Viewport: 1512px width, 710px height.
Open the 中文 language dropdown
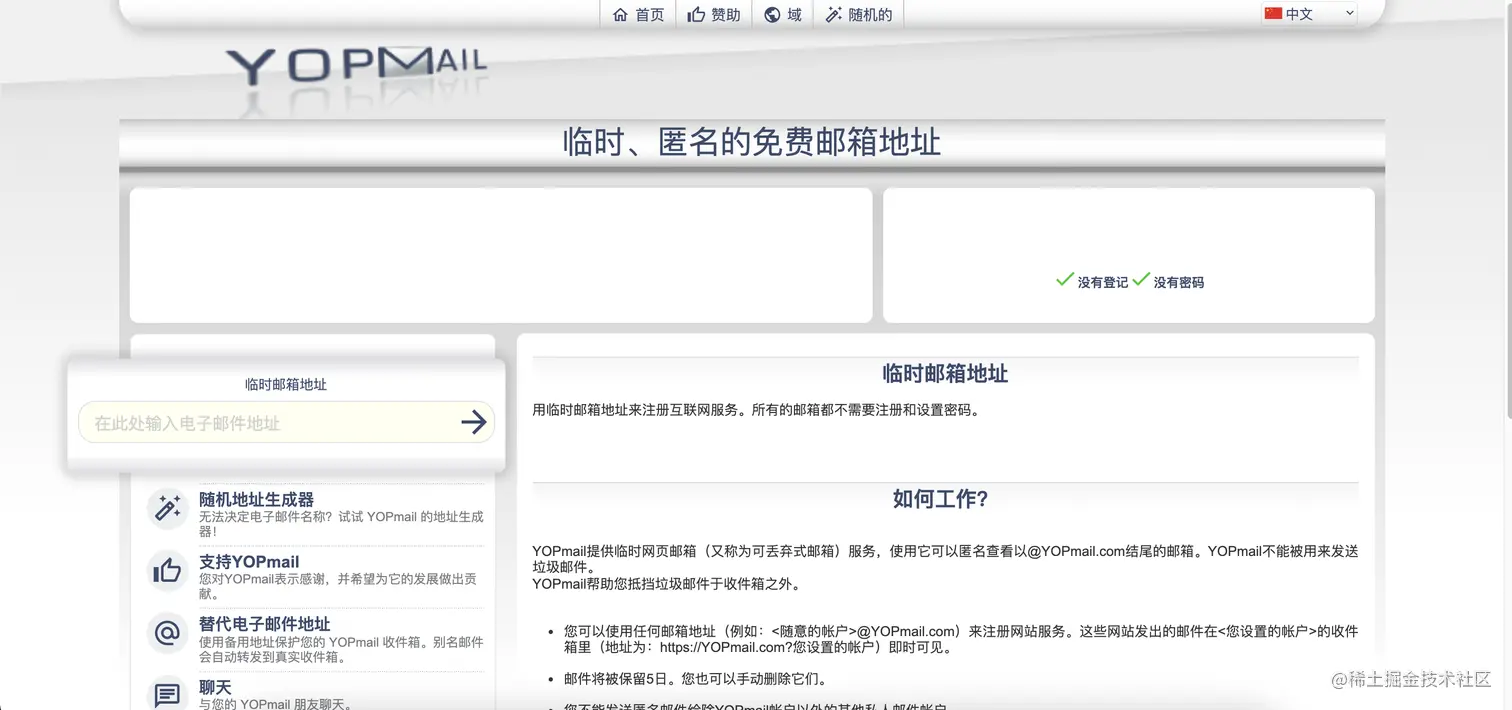pyautogui.click(x=1309, y=14)
